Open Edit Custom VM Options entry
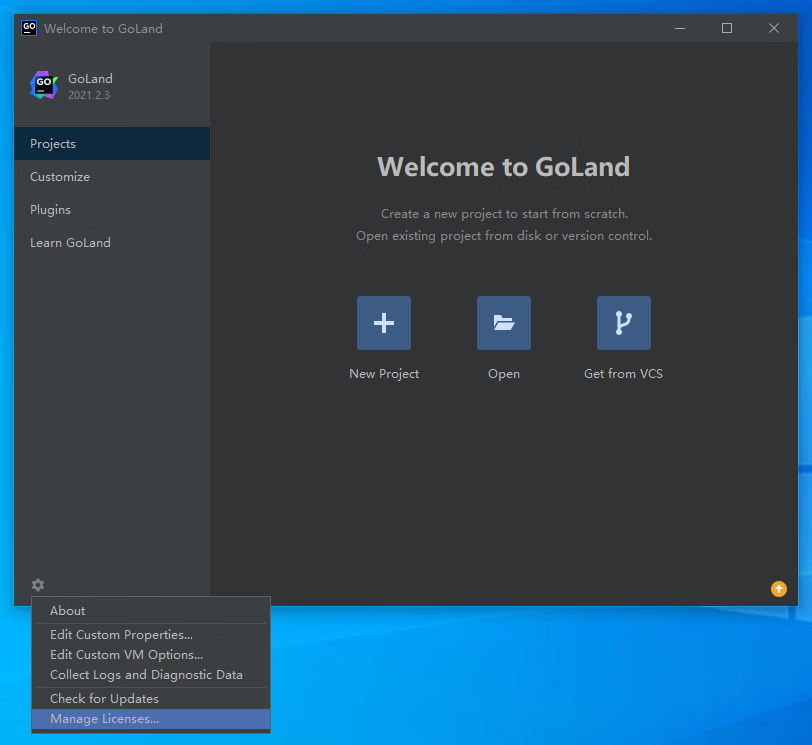The height and width of the screenshot is (745, 812). pos(126,655)
